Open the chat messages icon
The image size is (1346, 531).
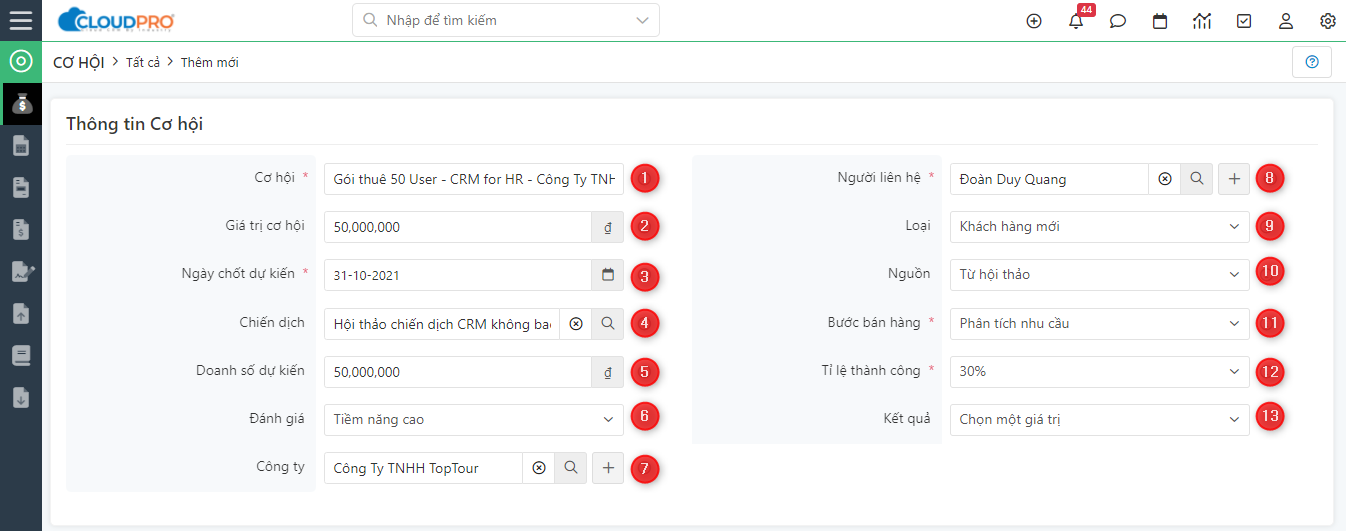point(1118,21)
